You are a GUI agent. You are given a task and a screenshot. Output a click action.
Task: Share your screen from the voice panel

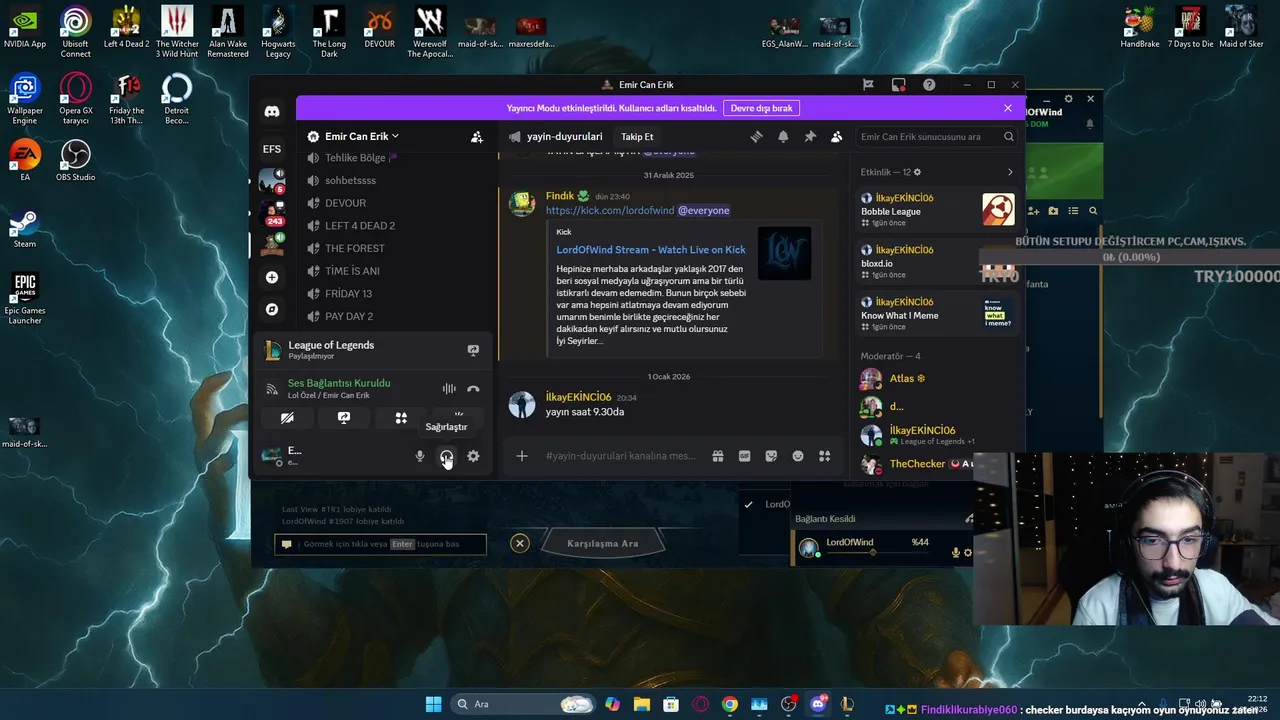(x=344, y=418)
